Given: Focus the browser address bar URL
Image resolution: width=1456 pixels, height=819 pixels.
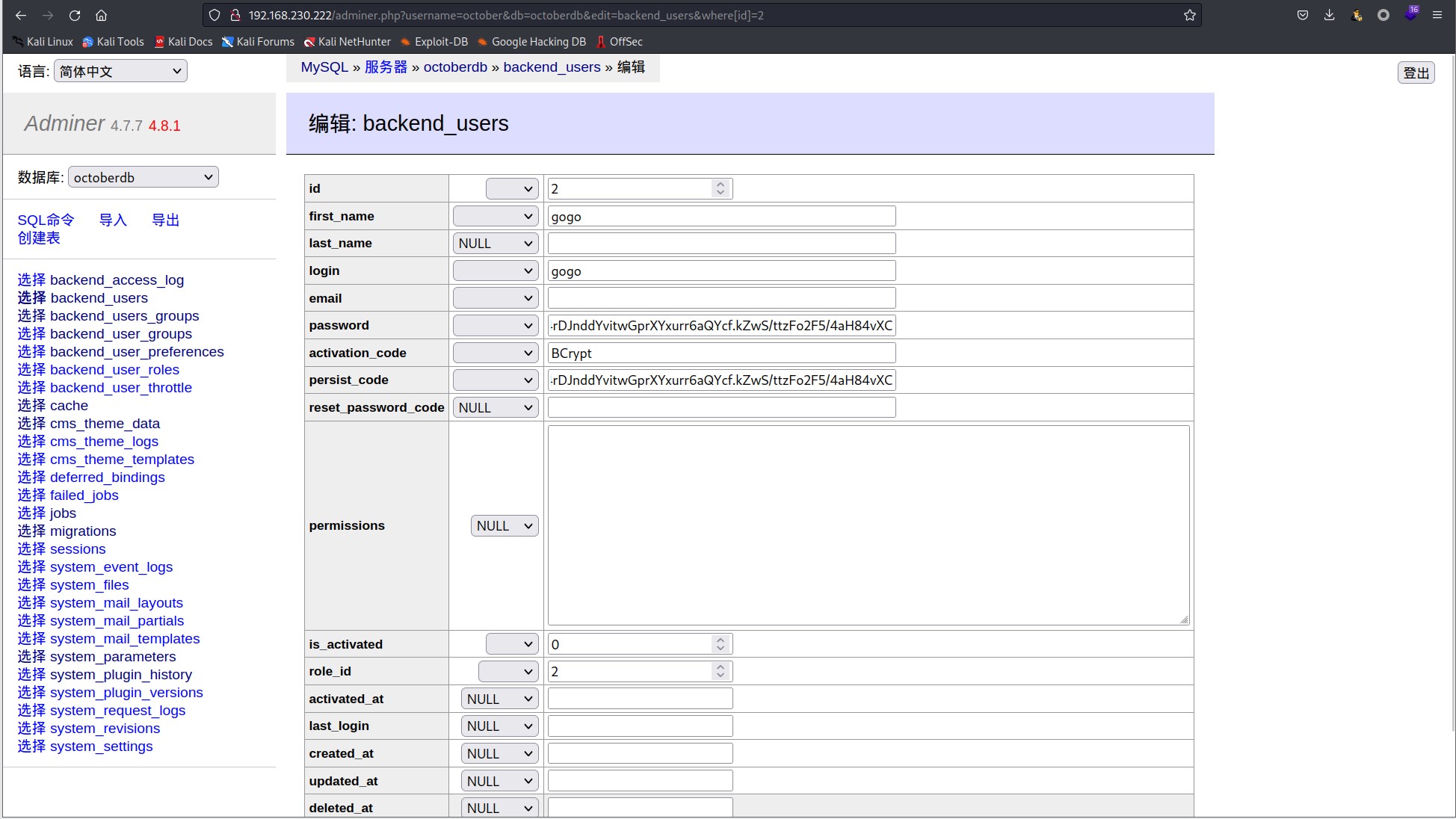Looking at the screenshot, I should click(x=703, y=15).
